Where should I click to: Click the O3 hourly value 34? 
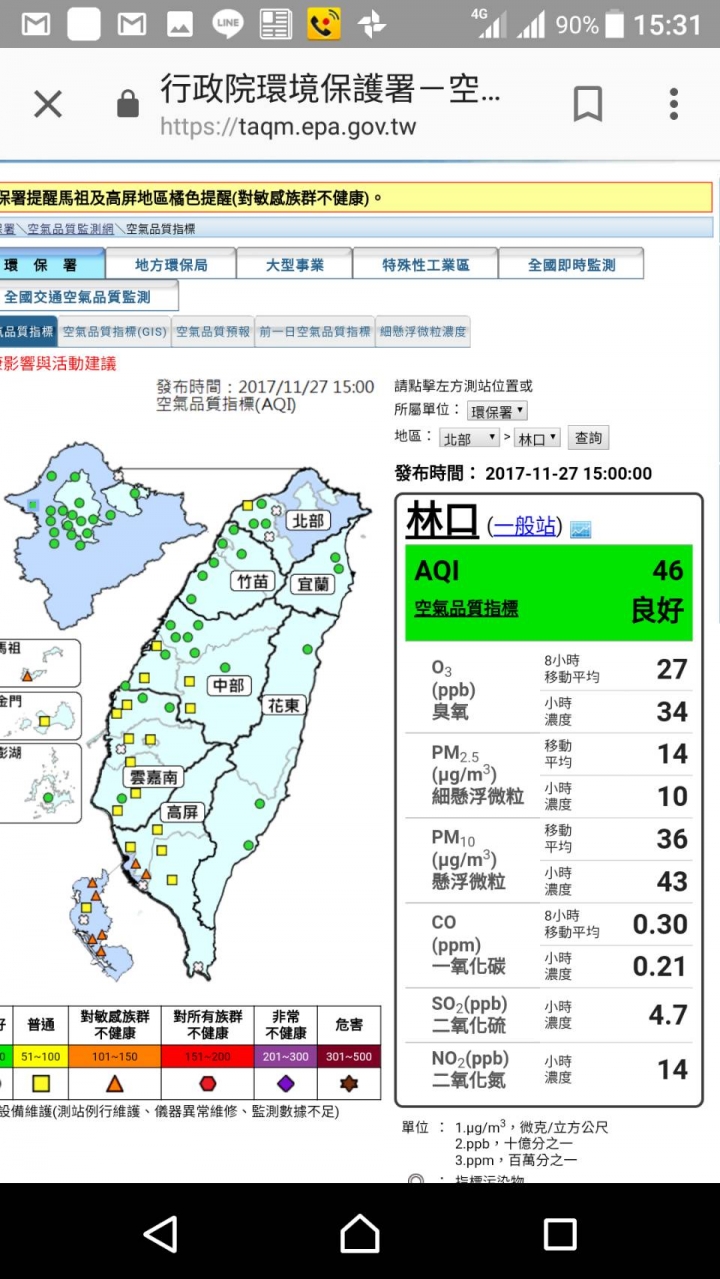(x=672, y=712)
